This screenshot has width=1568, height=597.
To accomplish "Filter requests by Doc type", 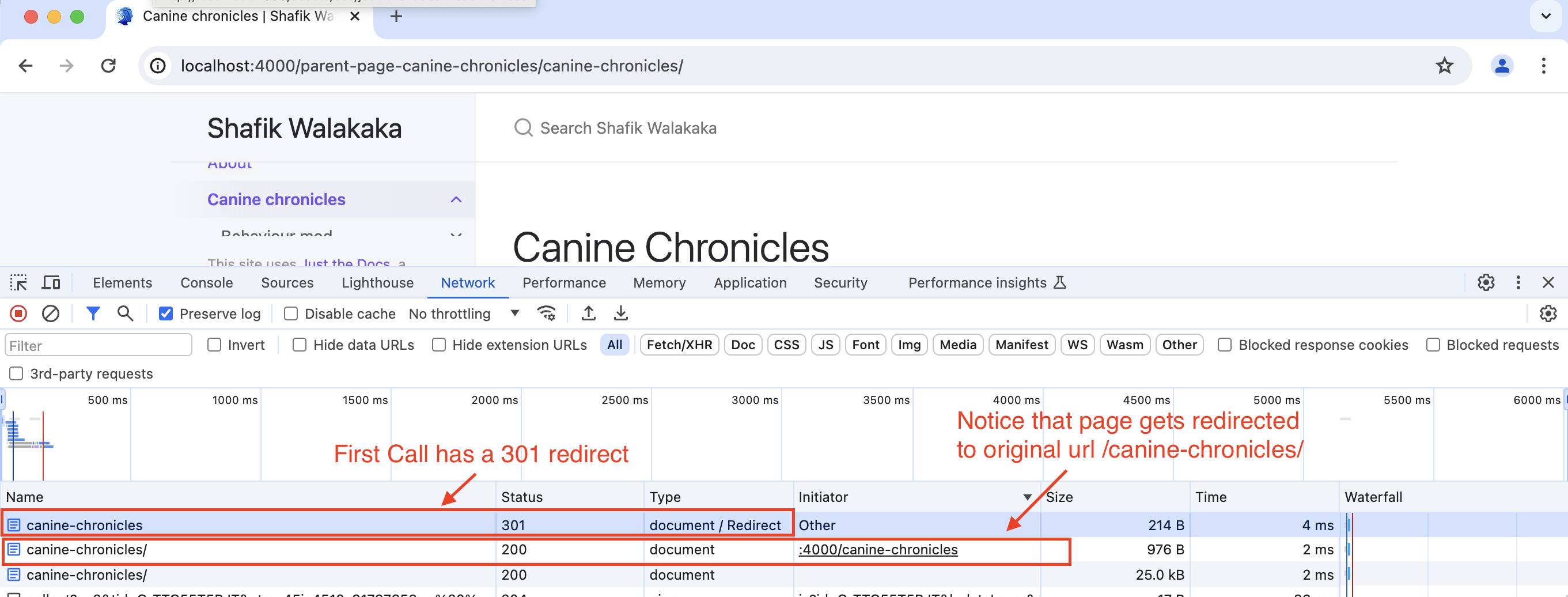I will (x=743, y=345).
